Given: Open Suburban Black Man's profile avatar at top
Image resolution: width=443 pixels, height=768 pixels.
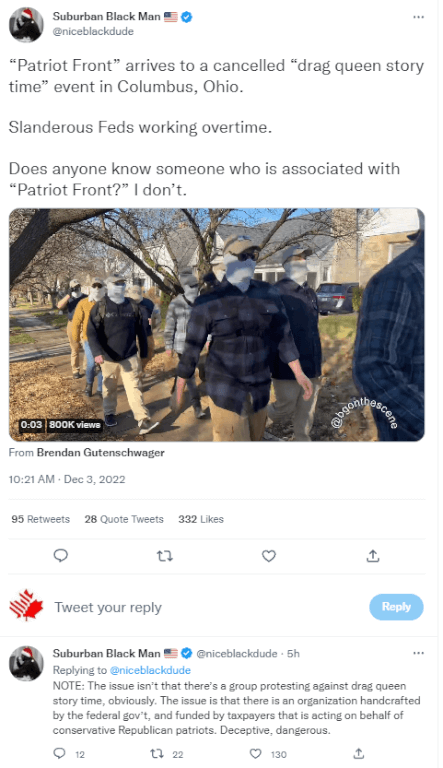Looking at the screenshot, I should tap(26, 24).
